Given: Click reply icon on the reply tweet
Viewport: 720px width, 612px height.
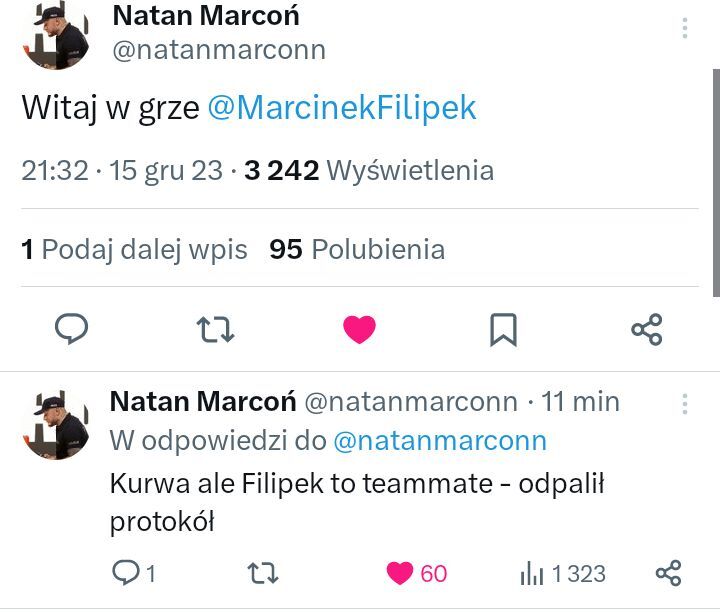Looking at the screenshot, I should [126, 573].
